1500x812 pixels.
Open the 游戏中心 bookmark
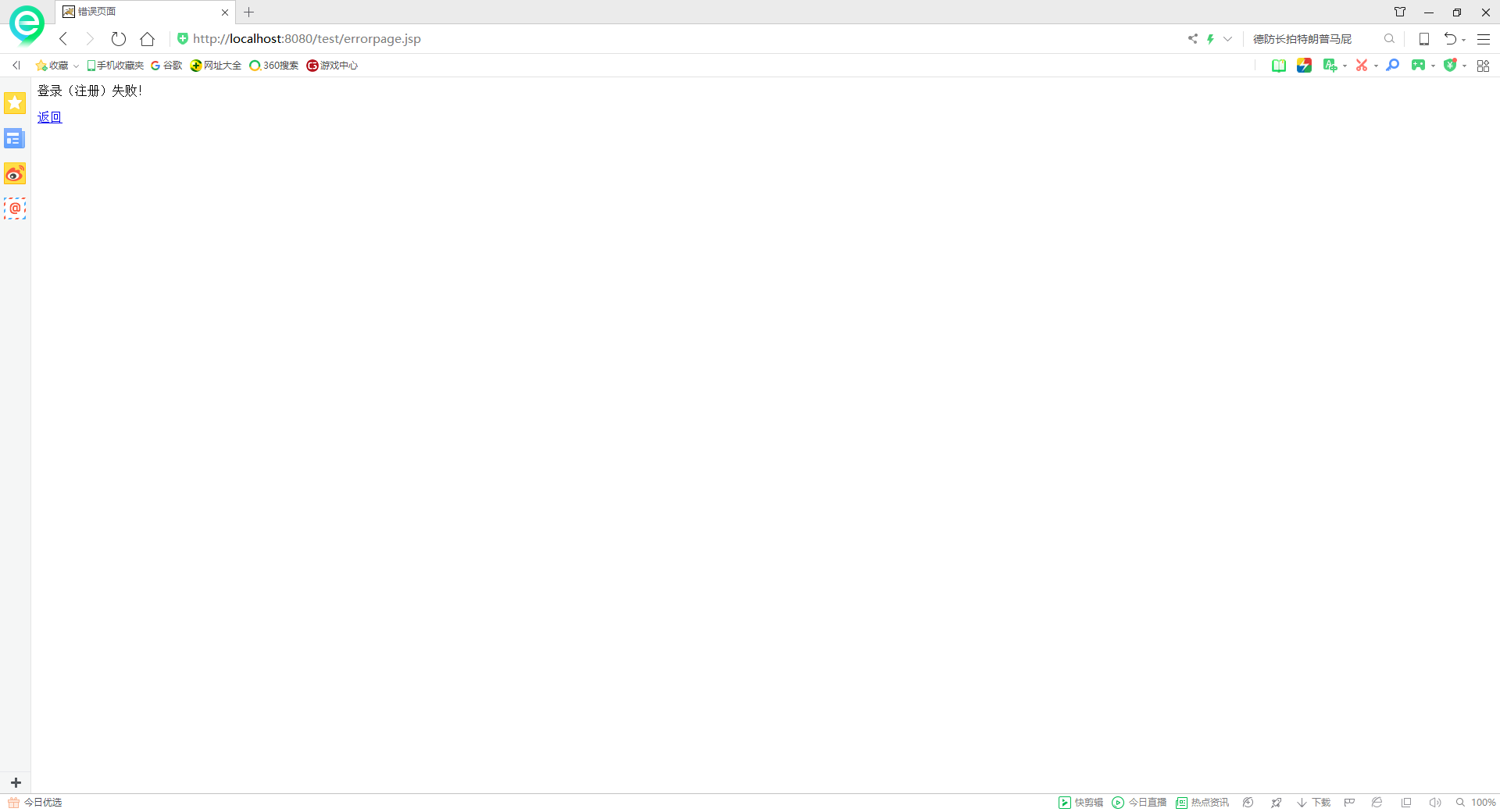332,66
